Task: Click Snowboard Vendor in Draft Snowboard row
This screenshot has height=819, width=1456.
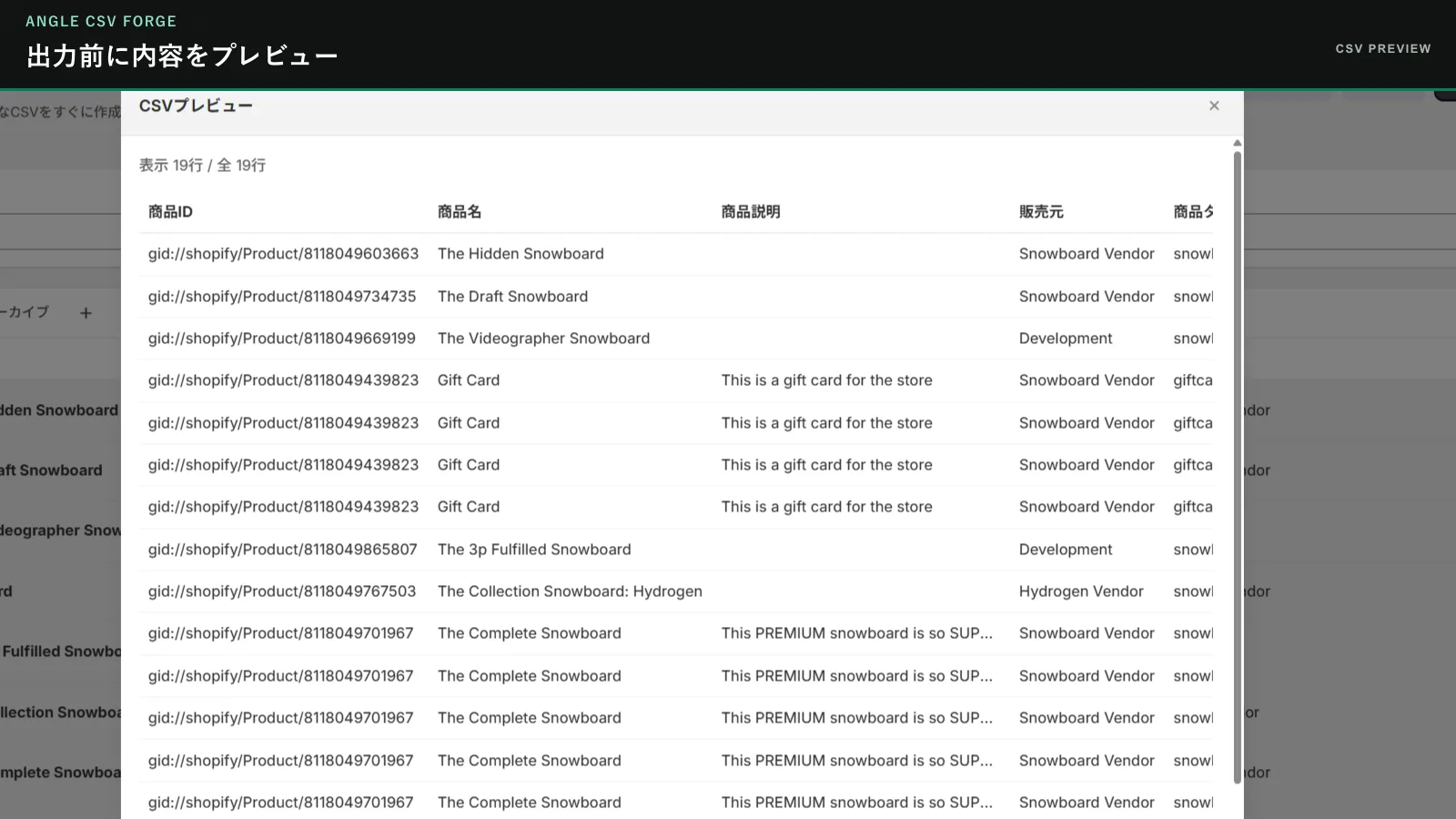Action: point(1087,297)
